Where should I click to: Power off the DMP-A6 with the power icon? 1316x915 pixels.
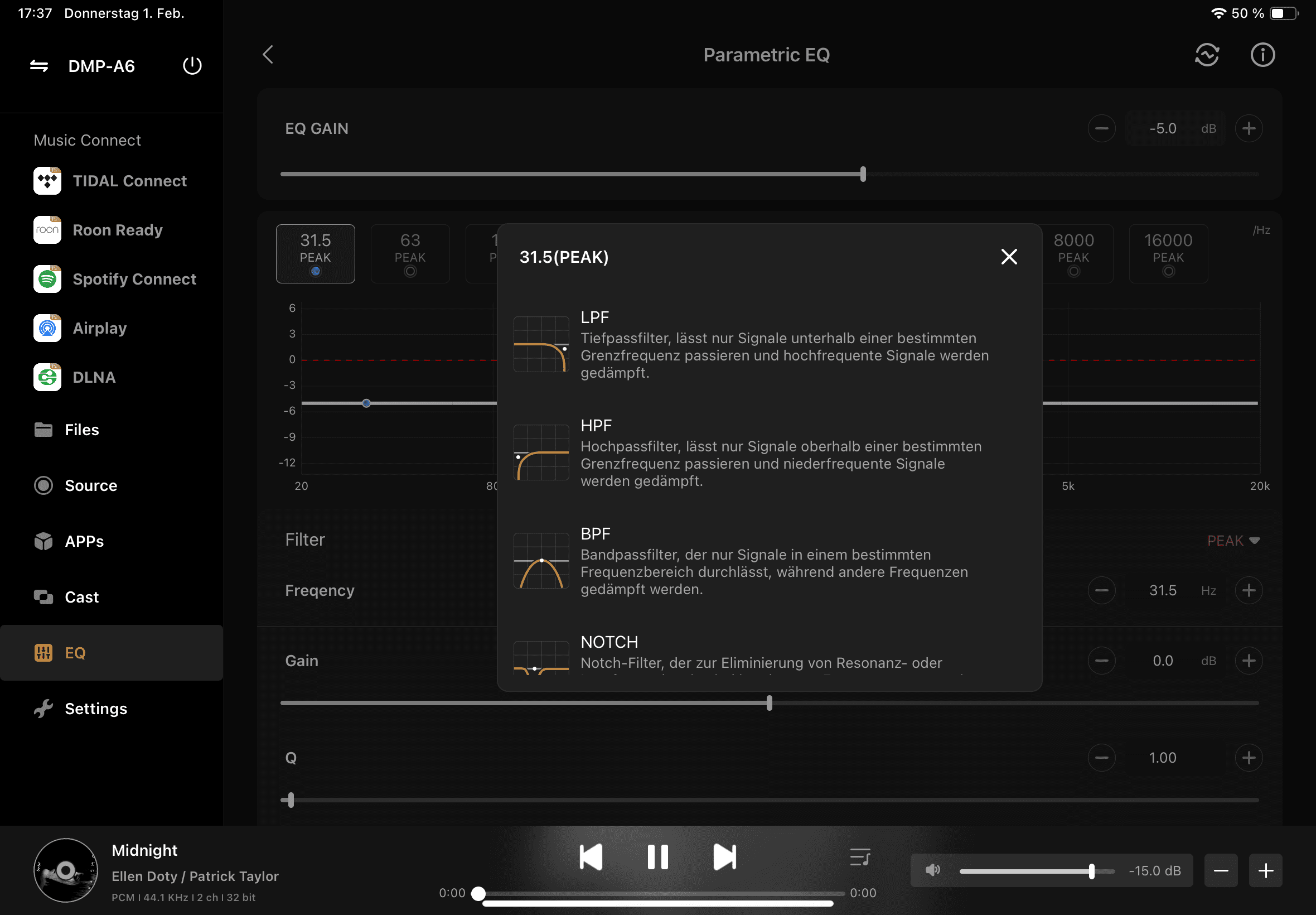(x=192, y=65)
